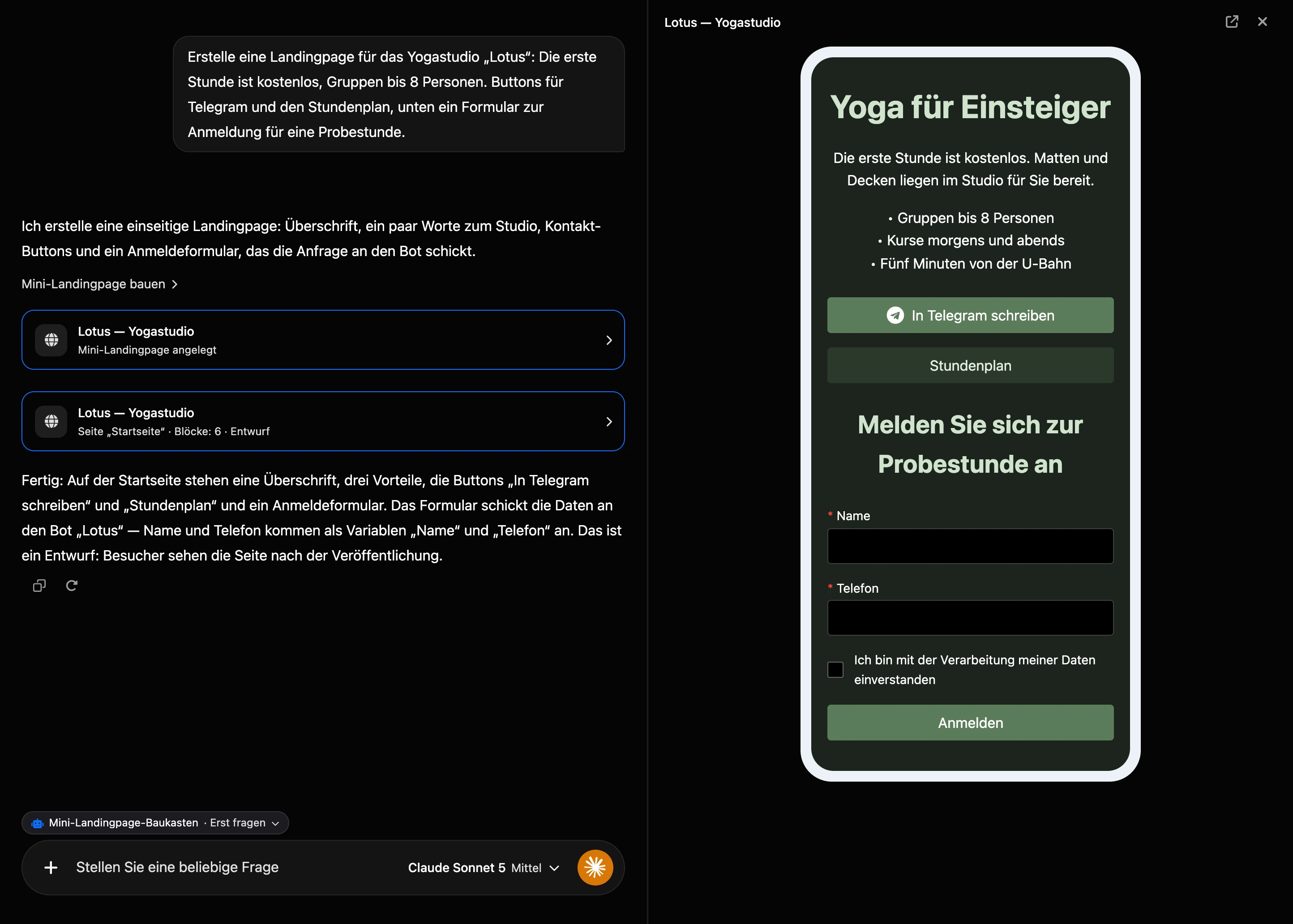Tick the data processing consent checkbox
Viewport: 1293px width, 924px height.
(x=835, y=670)
